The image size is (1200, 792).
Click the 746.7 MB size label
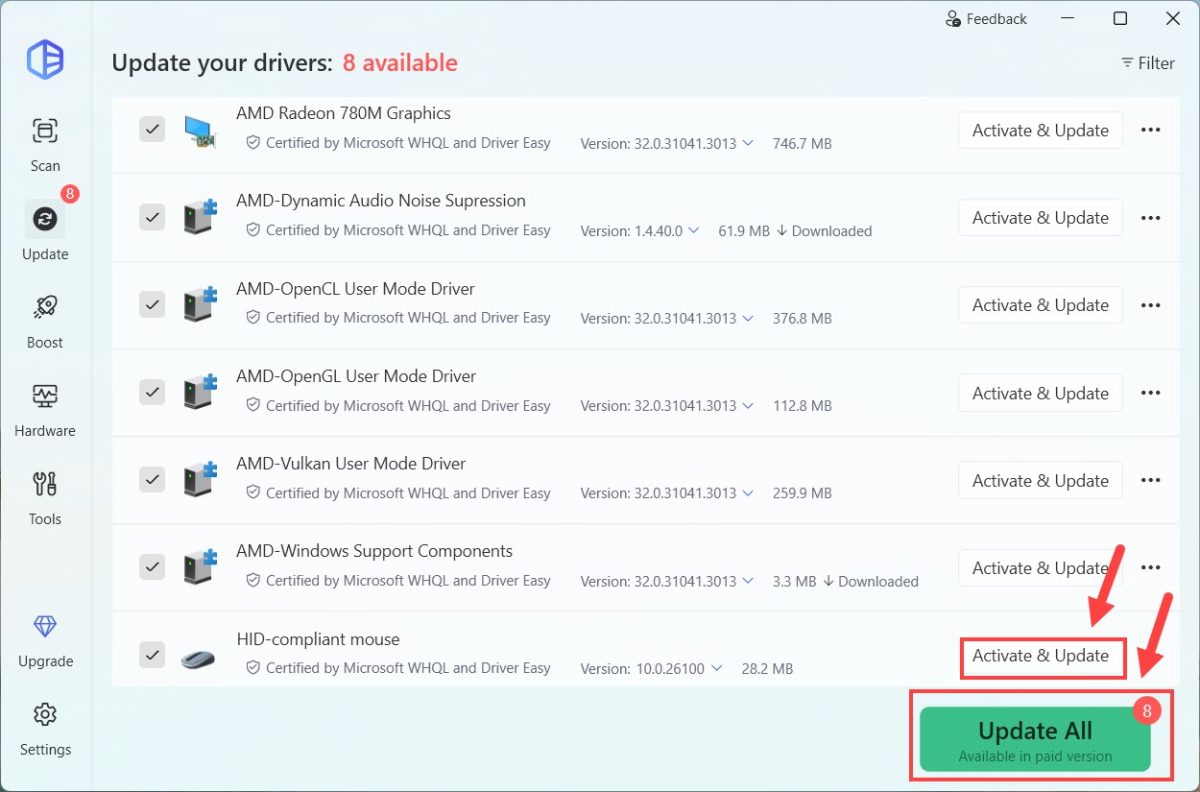(x=802, y=143)
